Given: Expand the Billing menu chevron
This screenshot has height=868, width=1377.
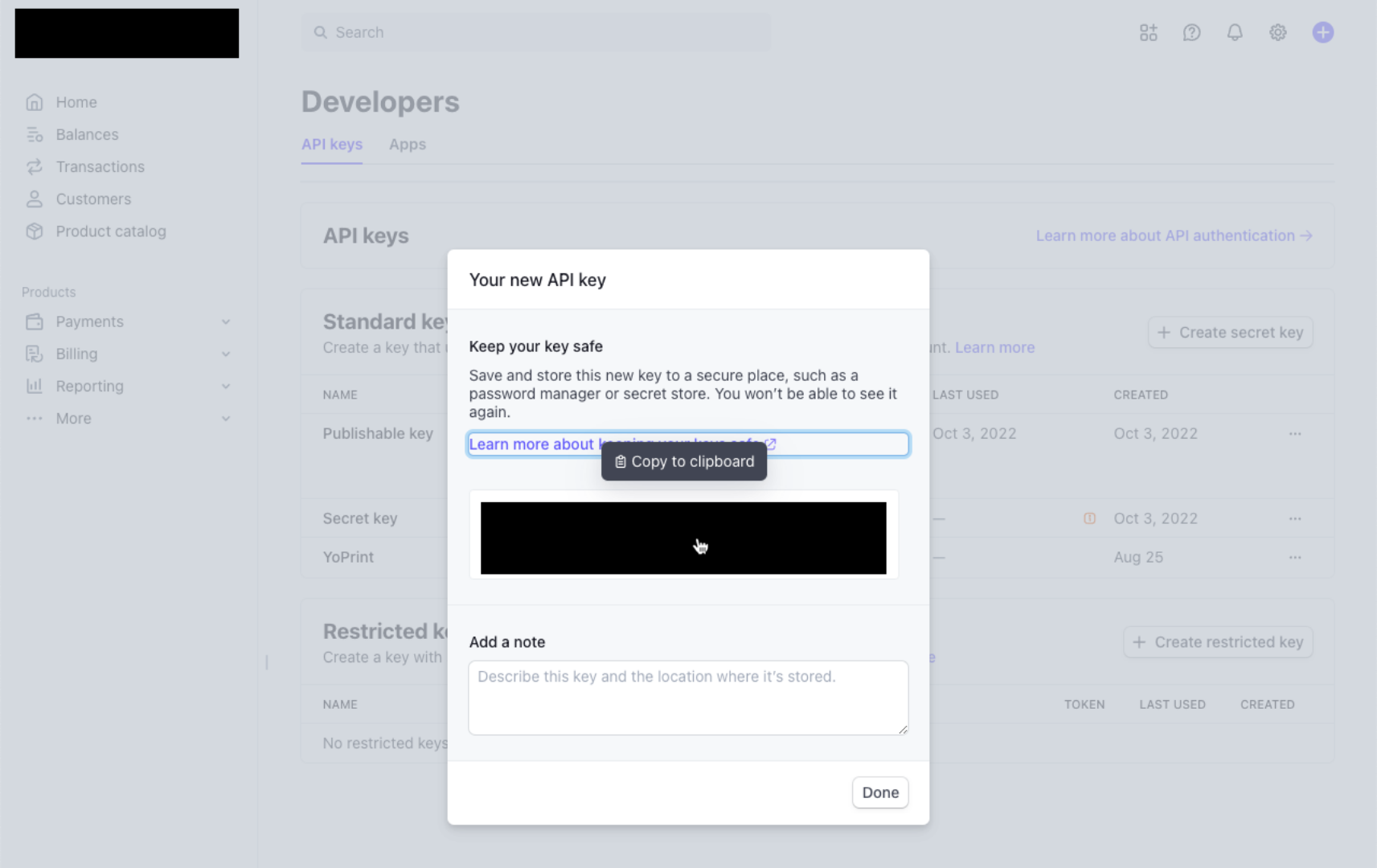Looking at the screenshot, I should click(226, 354).
